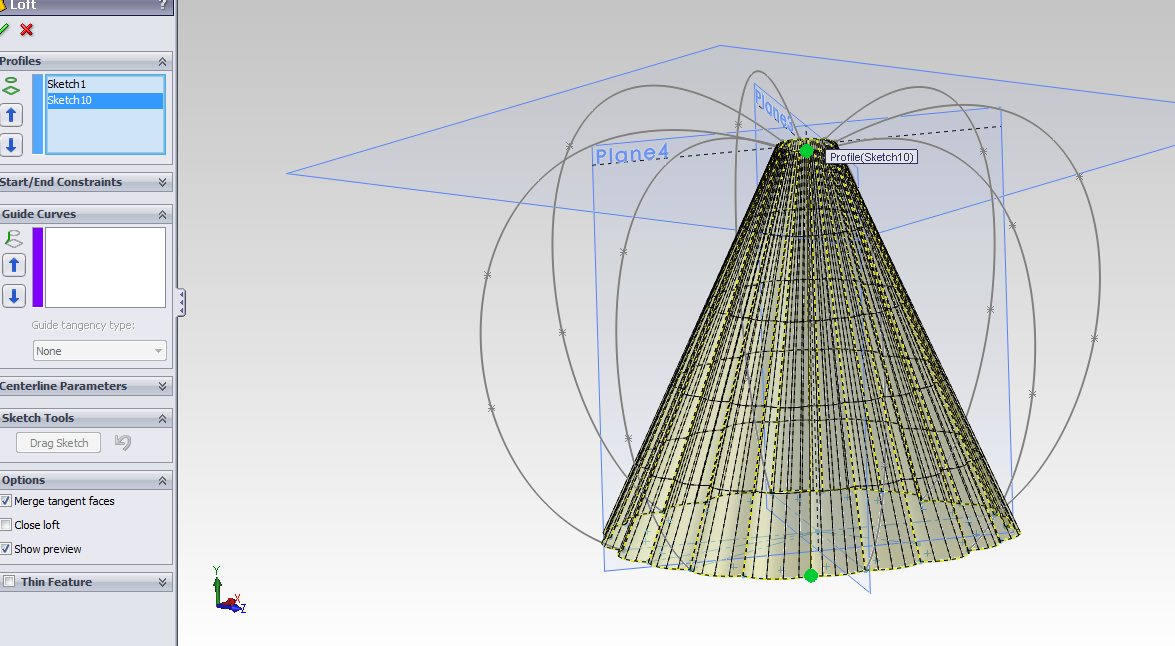Expand Start/End Constraints section
This screenshot has width=1175, height=646.
point(162,182)
